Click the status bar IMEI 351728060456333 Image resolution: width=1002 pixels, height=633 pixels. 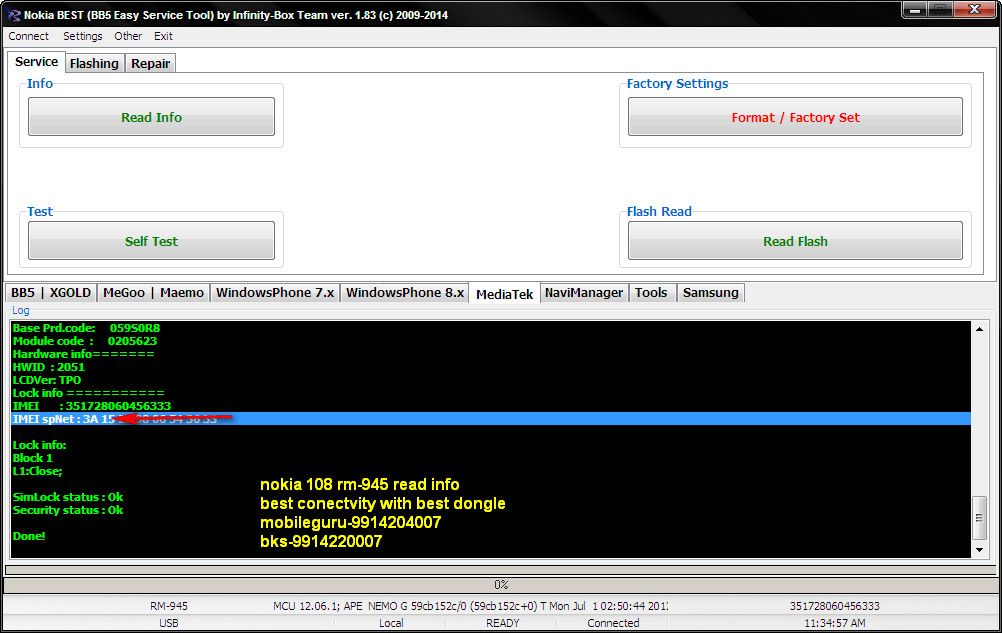pos(835,606)
